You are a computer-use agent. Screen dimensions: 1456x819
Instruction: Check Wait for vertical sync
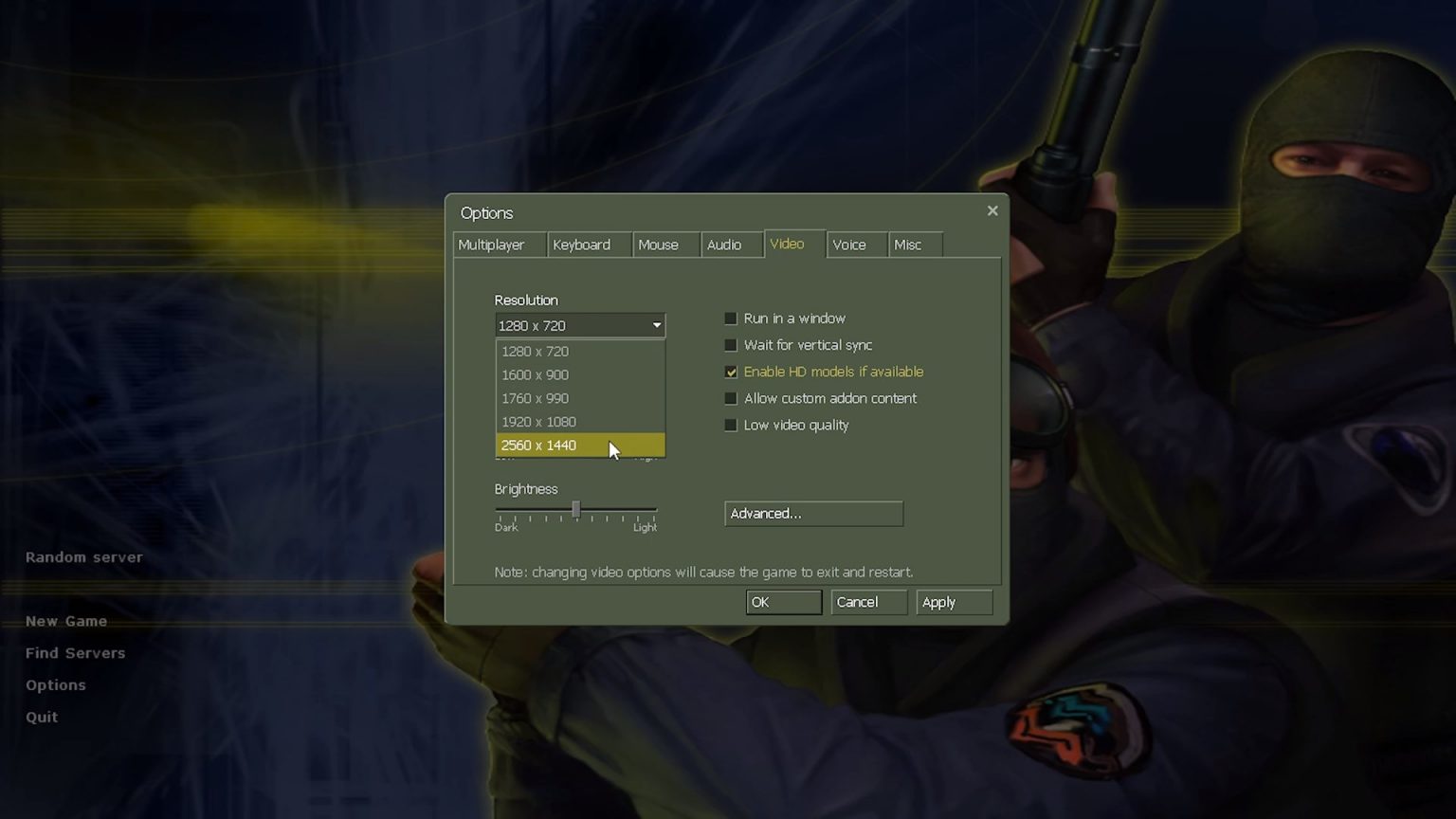tap(731, 345)
